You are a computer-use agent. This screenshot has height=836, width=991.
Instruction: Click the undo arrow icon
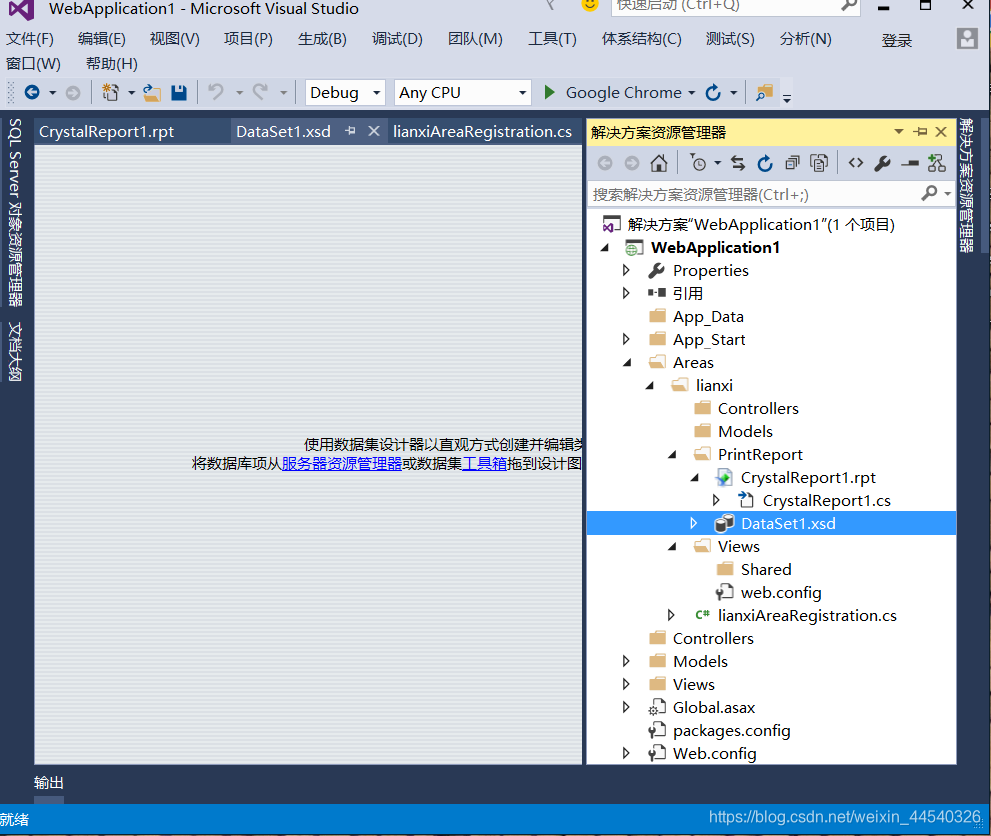click(216, 93)
